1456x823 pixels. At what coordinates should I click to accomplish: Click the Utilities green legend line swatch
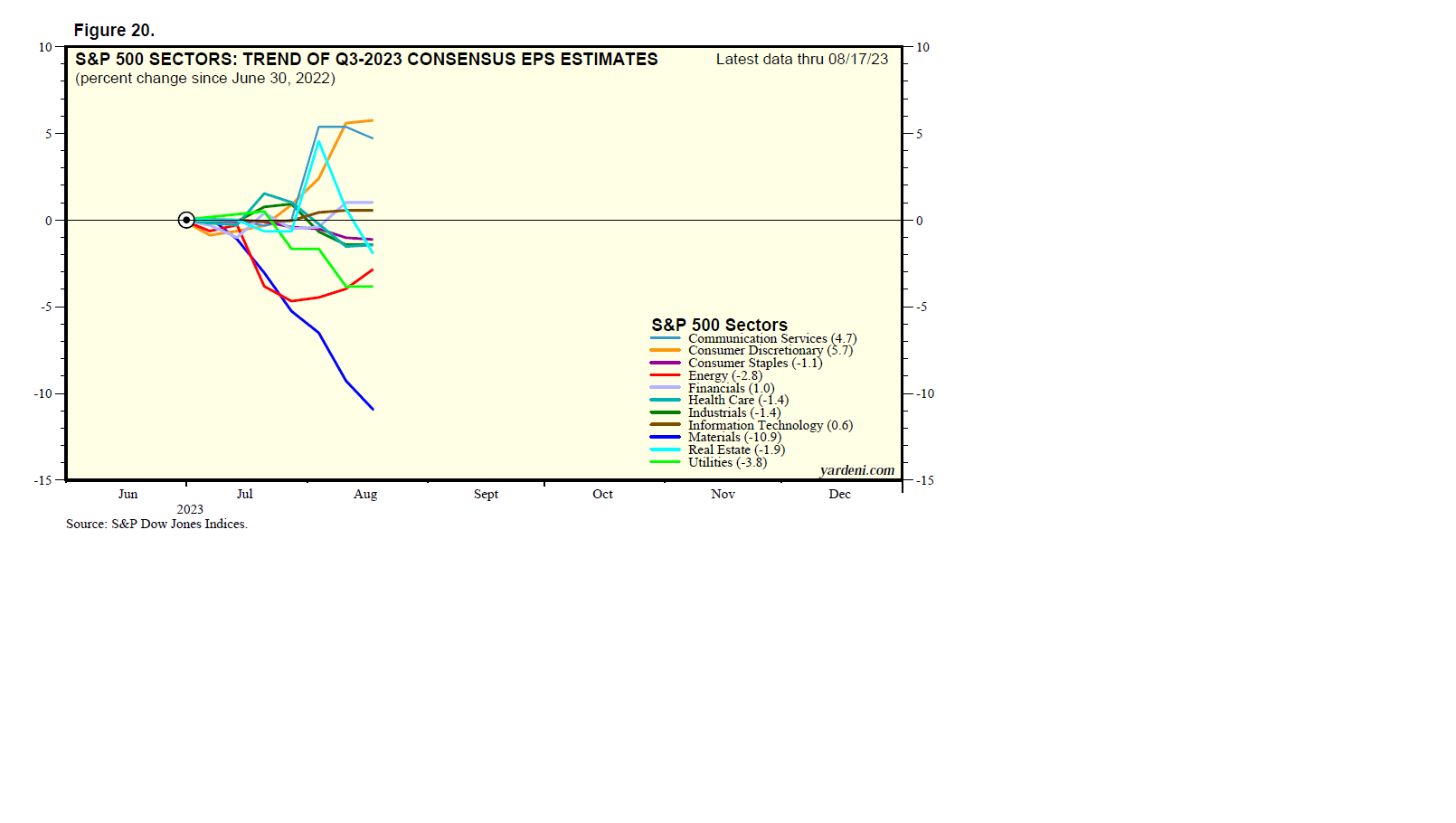(665, 462)
